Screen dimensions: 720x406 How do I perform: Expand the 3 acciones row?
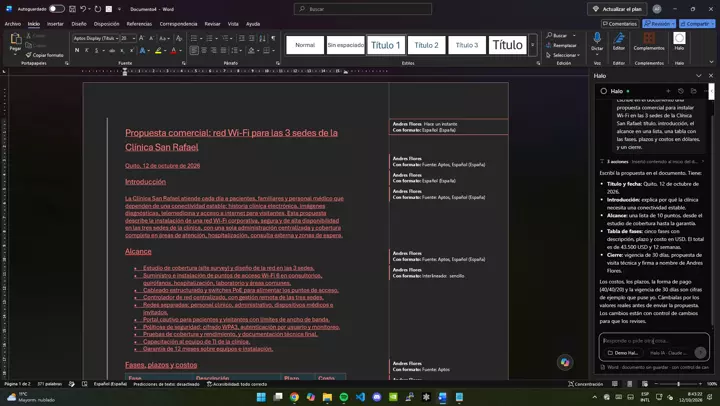point(652,162)
